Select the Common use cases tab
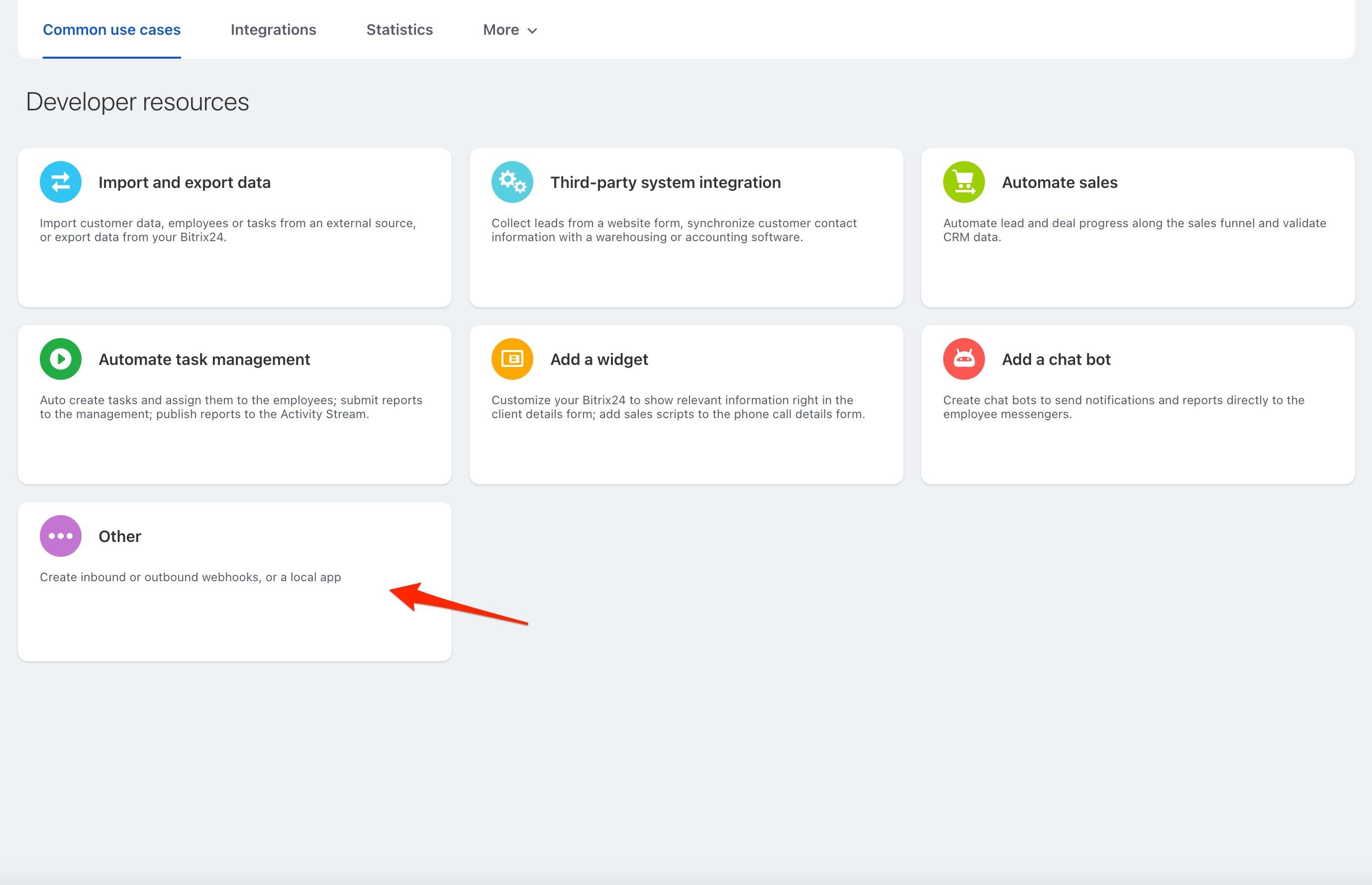Image resolution: width=1372 pixels, height=885 pixels. (x=111, y=30)
